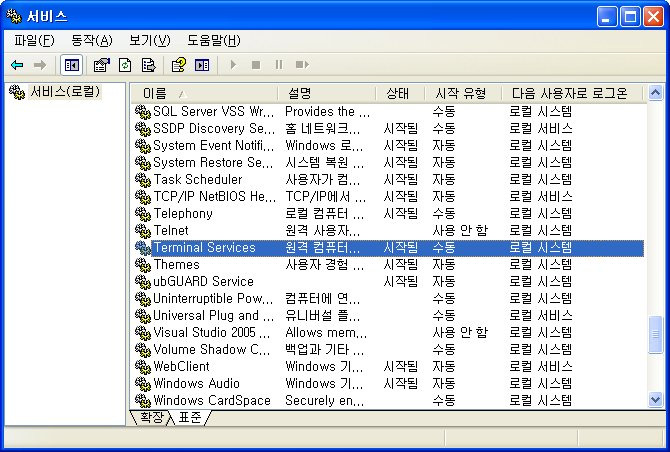Click the gear icon beside ubGUARD Service
The width and height of the screenshot is (670, 452).
pos(143,282)
